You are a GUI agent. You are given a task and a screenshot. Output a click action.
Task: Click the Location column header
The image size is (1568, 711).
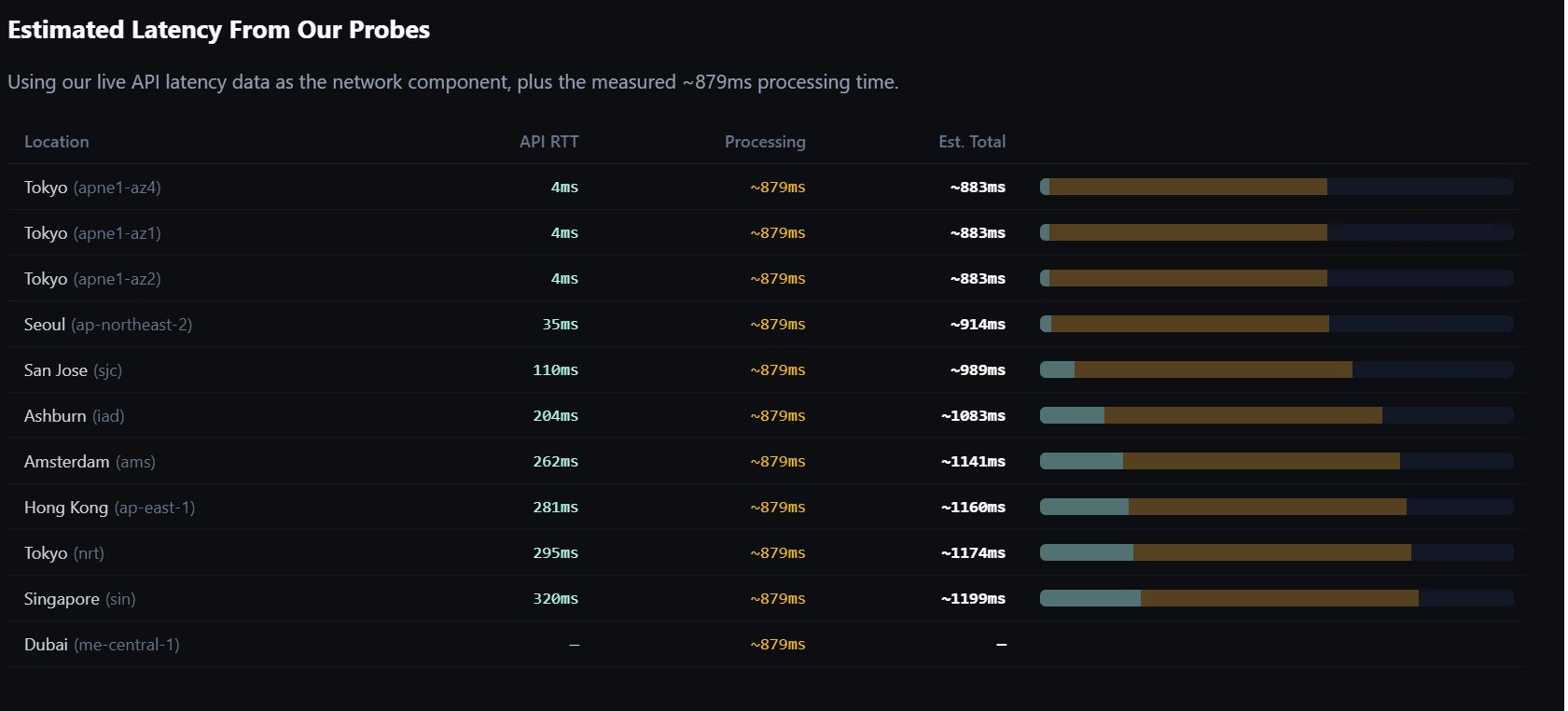[56, 142]
